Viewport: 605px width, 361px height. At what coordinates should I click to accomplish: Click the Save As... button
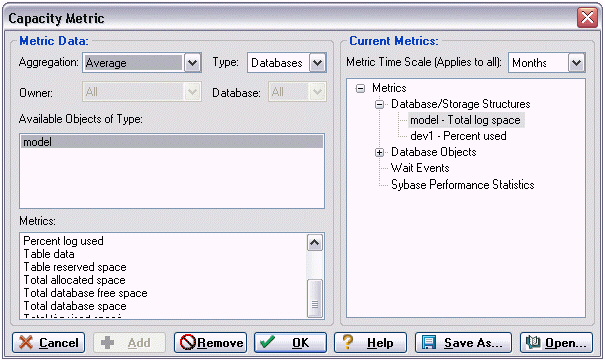[463, 342]
